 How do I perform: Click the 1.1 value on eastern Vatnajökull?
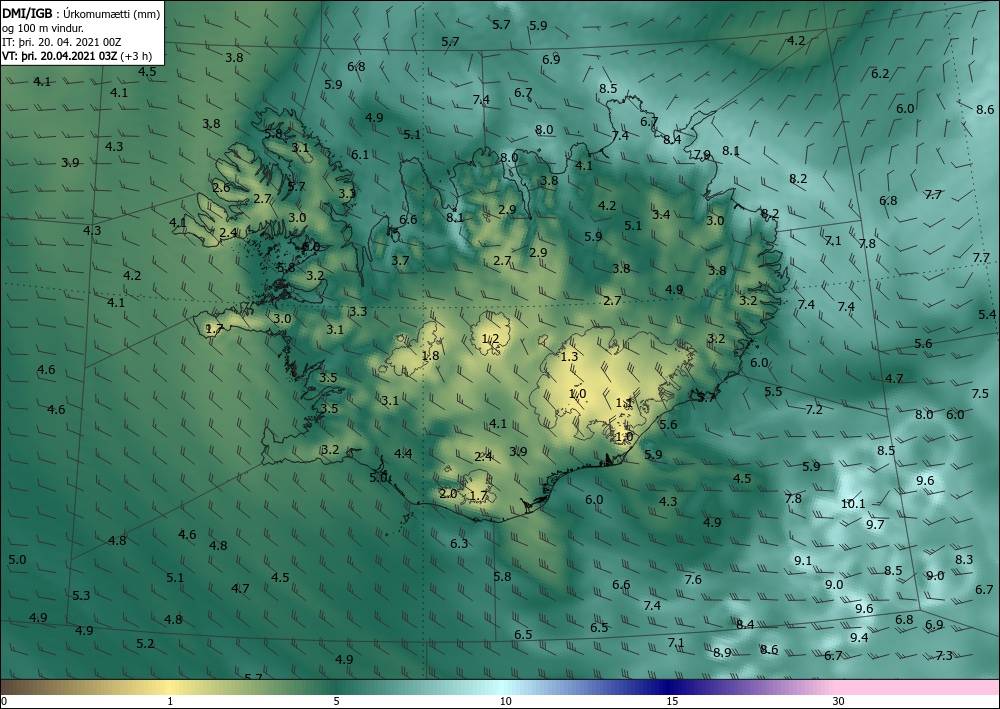pos(624,403)
